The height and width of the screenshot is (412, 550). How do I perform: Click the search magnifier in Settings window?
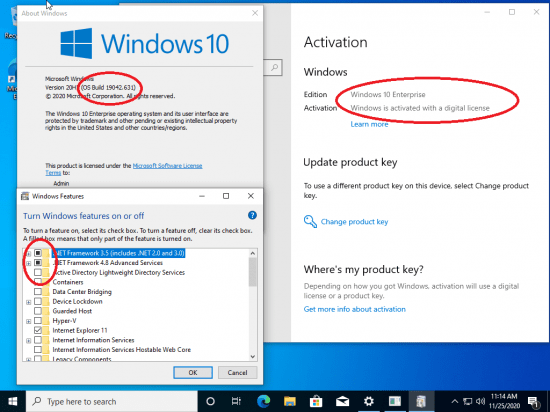coord(274,67)
